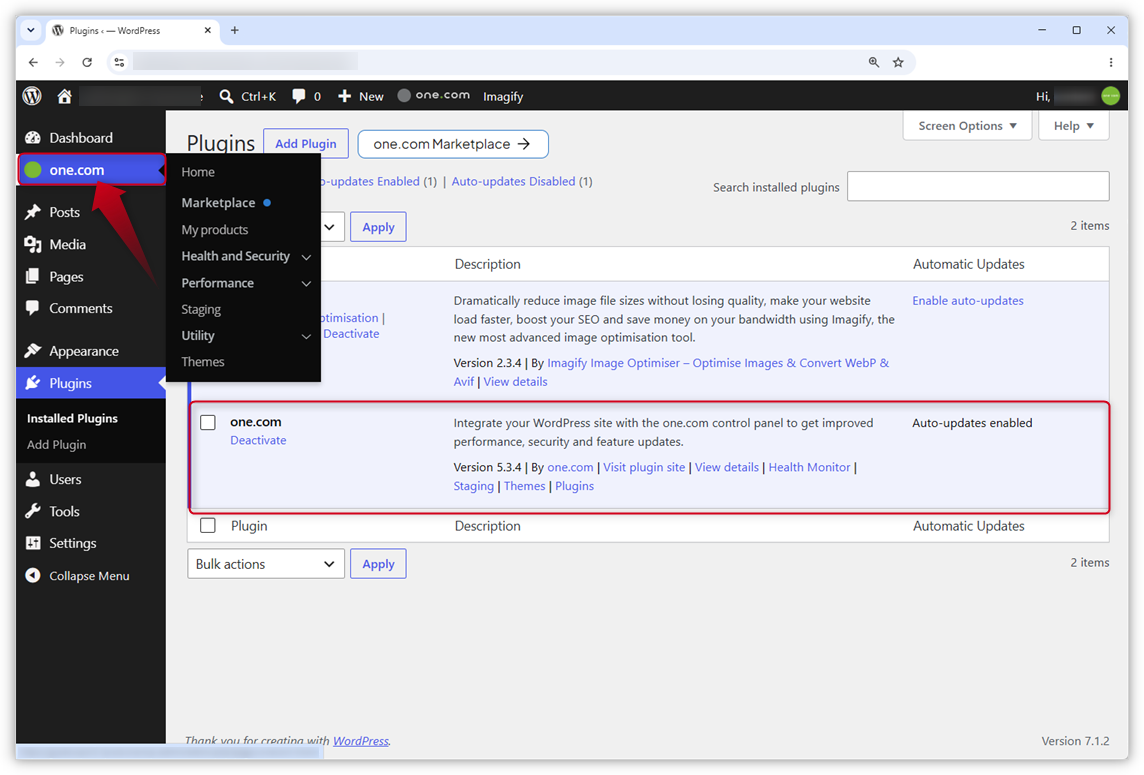Open site information icon in address bar

pyautogui.click(x=120, y=63)
